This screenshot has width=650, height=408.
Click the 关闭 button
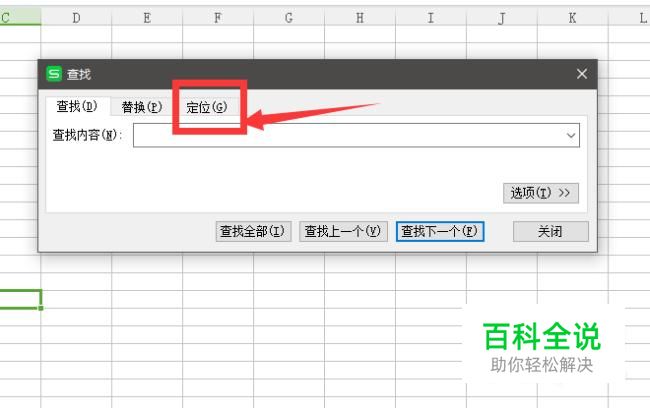551,231
